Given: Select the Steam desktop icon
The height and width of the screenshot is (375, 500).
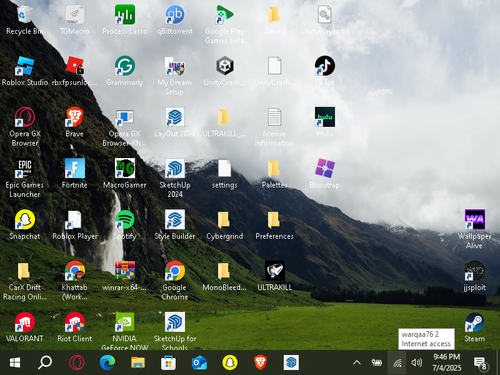Looking at the screenshot, I should [x=475, y=323].
